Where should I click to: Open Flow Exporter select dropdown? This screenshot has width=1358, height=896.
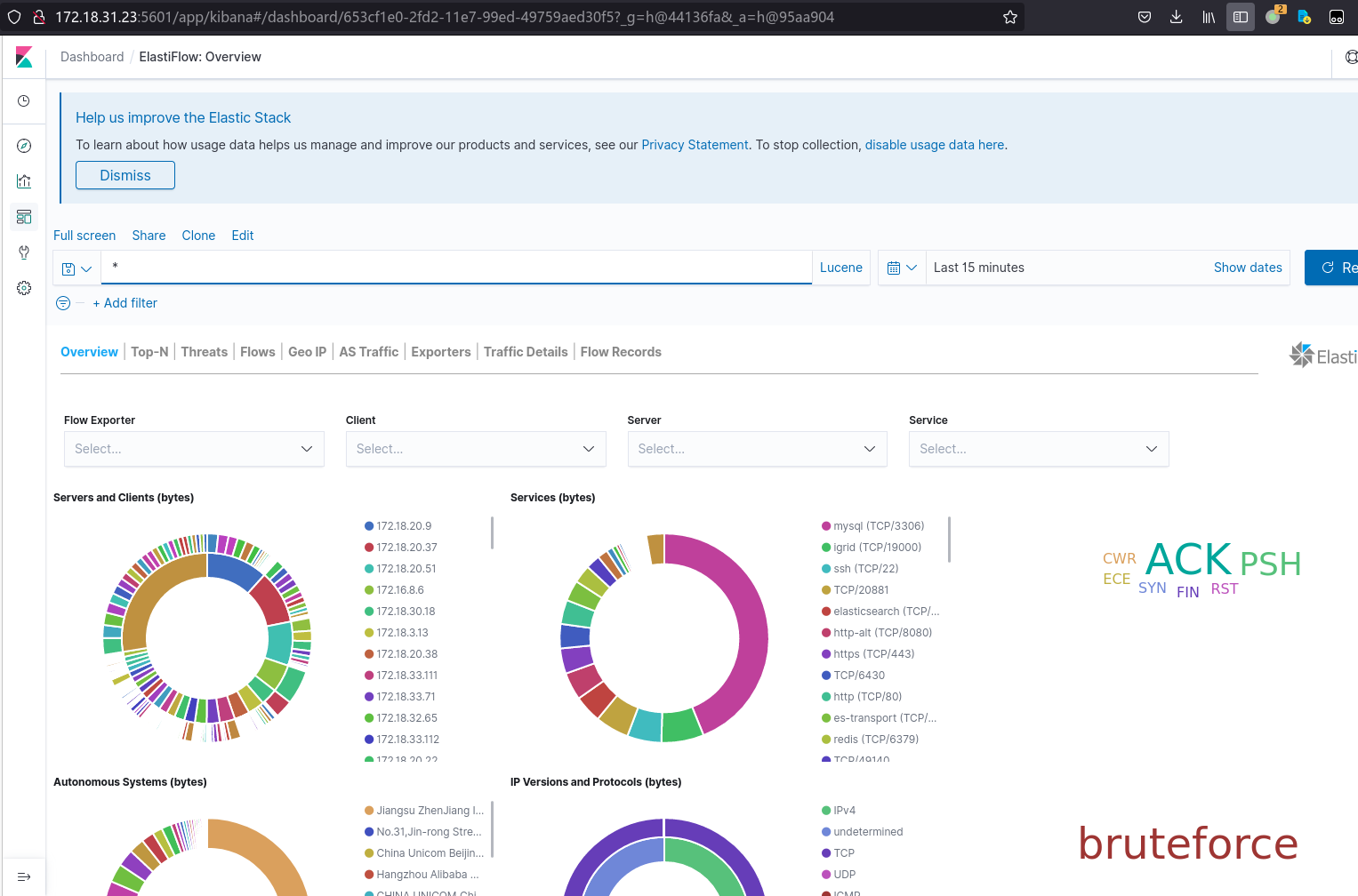pyautogui.click(x=194, y=449)
